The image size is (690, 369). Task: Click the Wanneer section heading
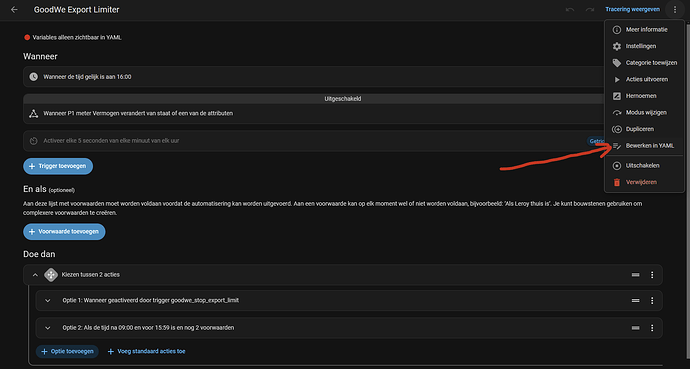(x=40, y=57)
